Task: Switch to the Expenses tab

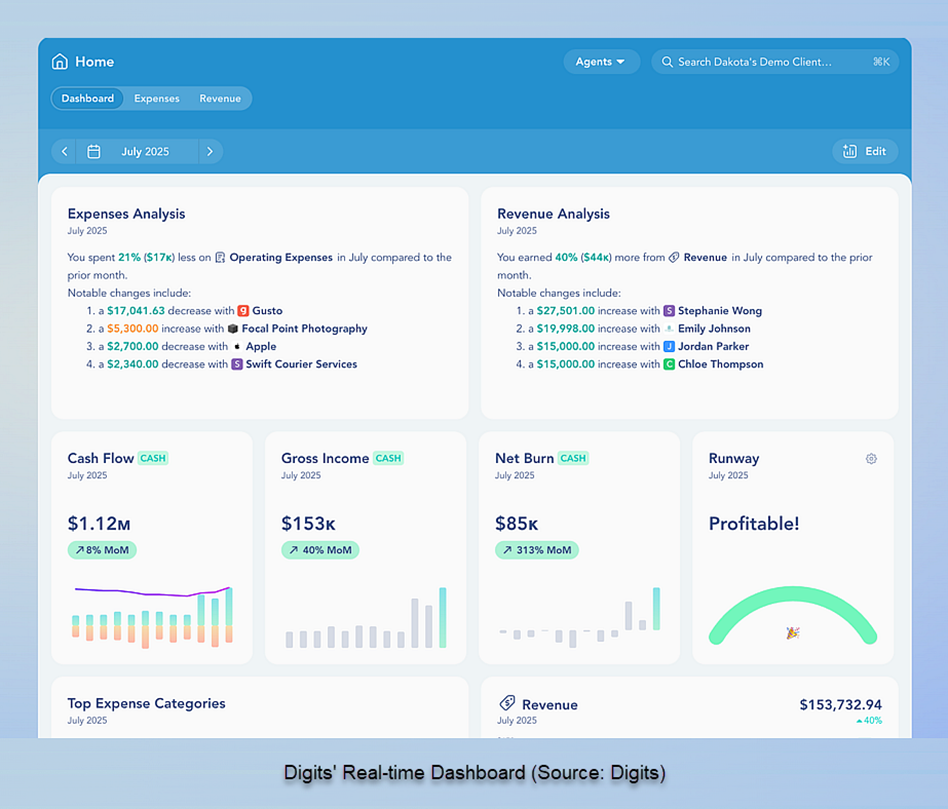Action: coord(157,99)
